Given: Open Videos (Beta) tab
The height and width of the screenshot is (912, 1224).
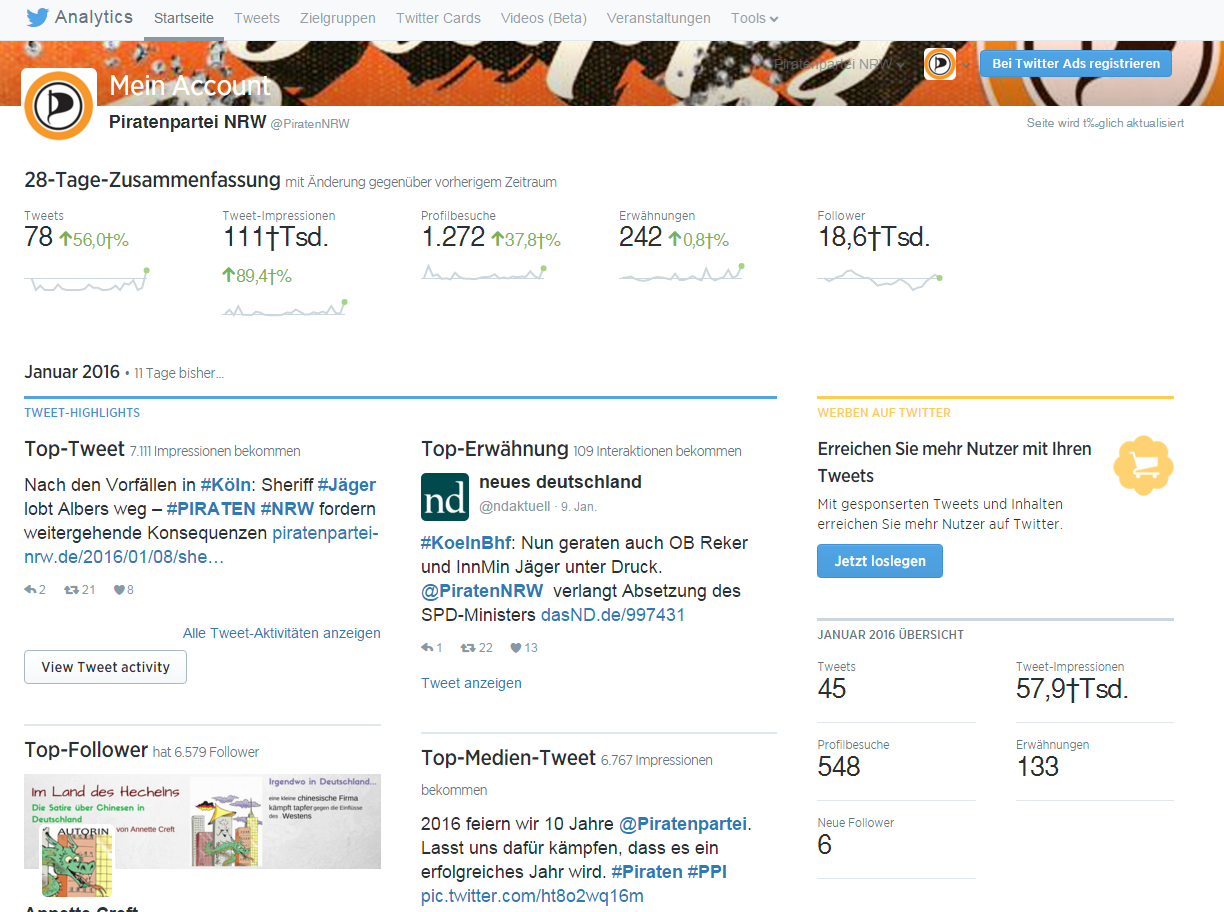Looking at the screenshot, I should pos(544,18).
